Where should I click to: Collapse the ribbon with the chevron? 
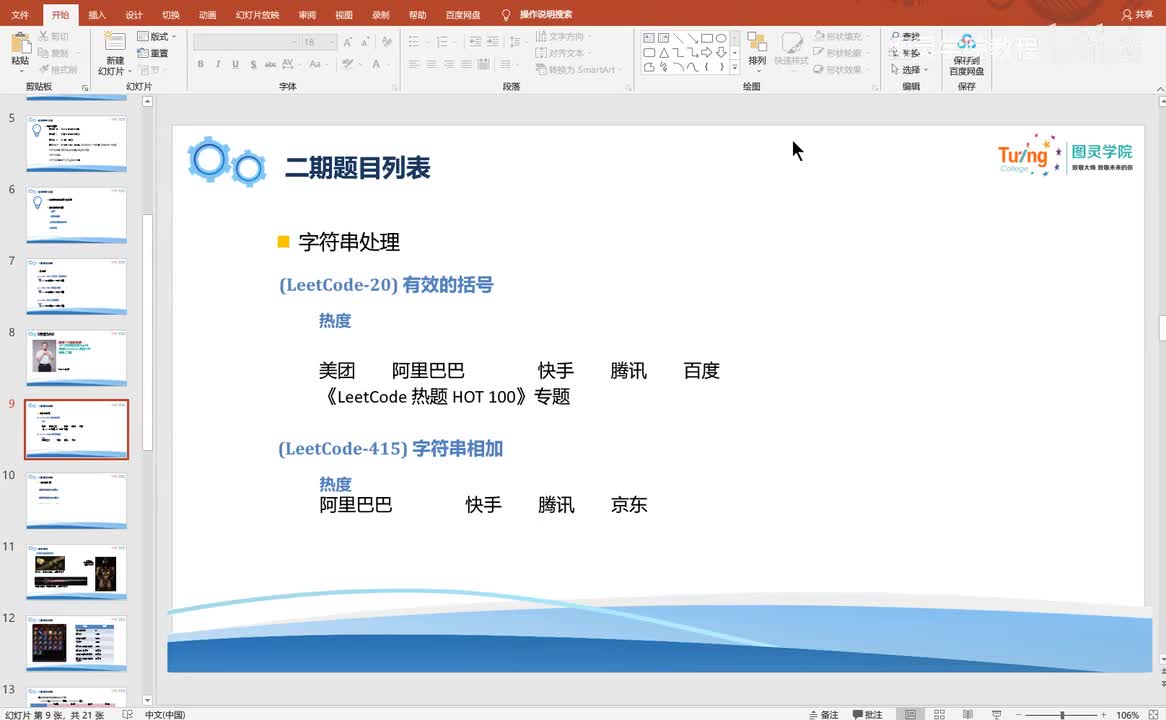[x=1160, y=89]
